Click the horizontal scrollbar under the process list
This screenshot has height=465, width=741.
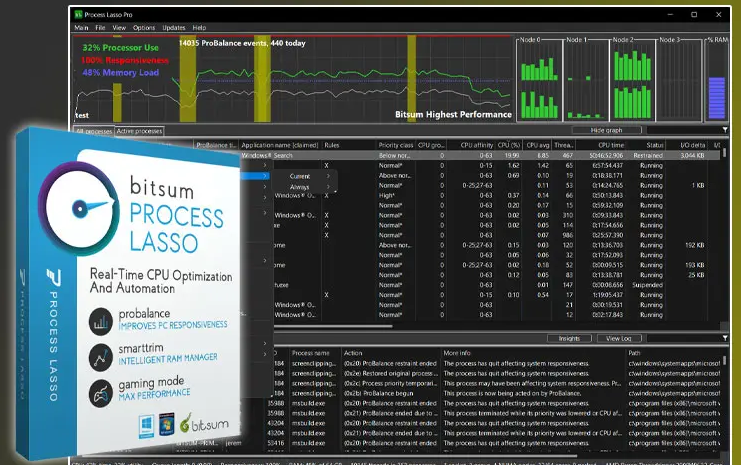click(333, 326)
